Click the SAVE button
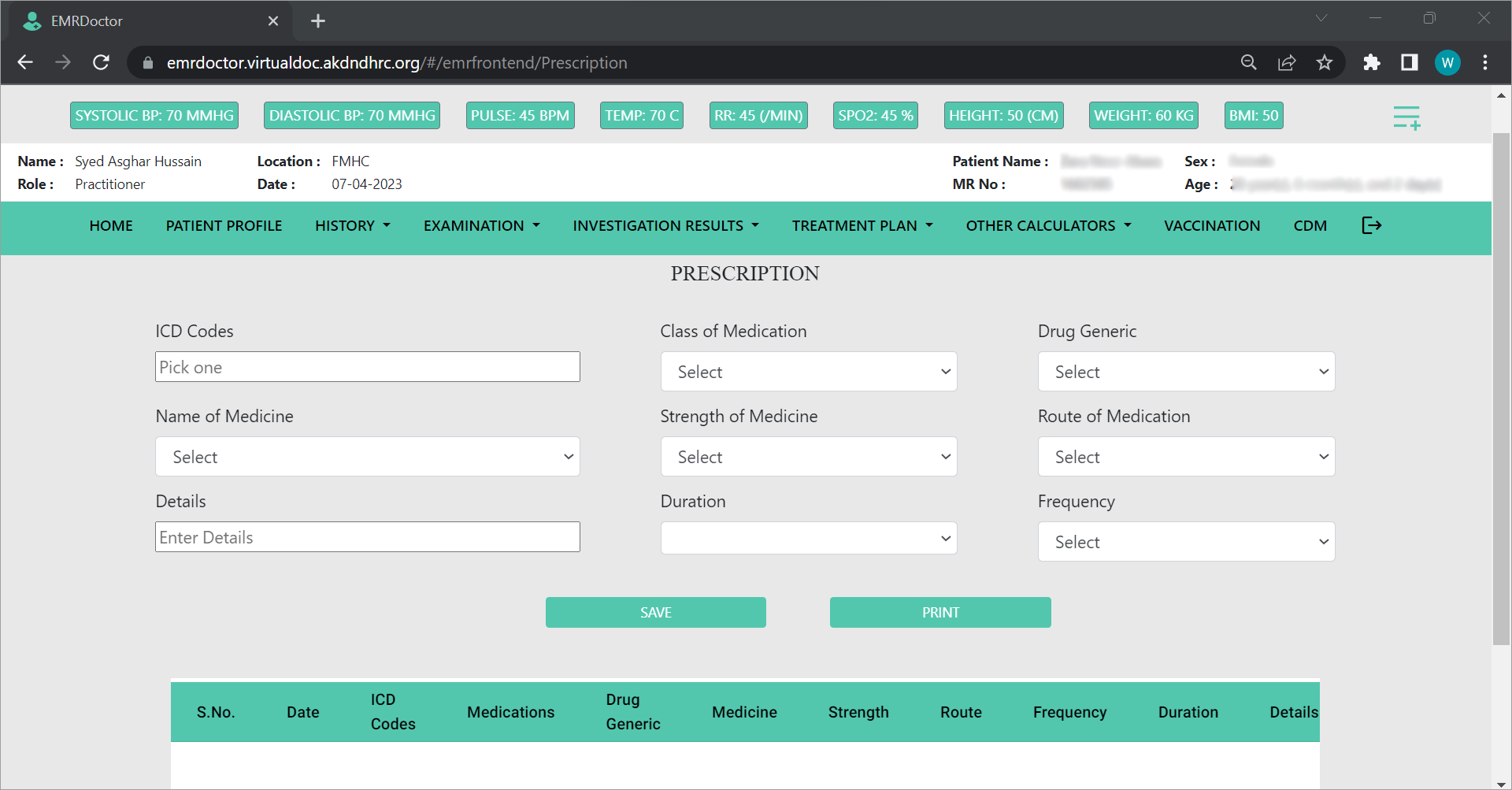 tap(655, 612)
